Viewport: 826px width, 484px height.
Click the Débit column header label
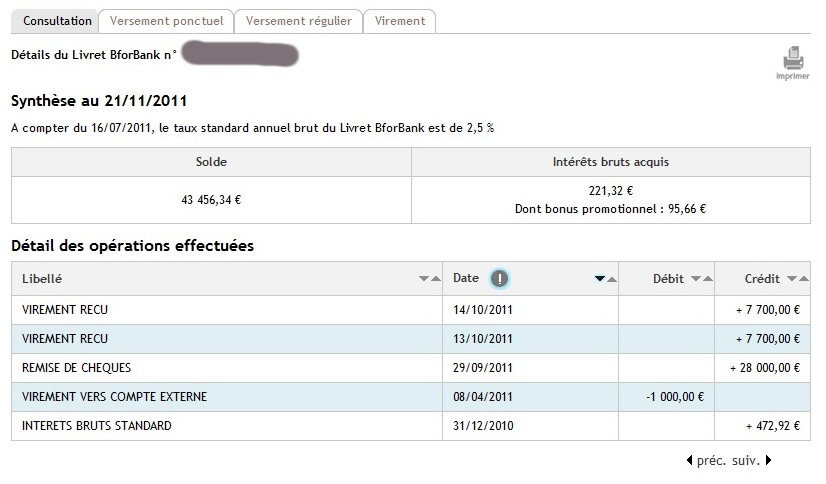pos(668,279)
